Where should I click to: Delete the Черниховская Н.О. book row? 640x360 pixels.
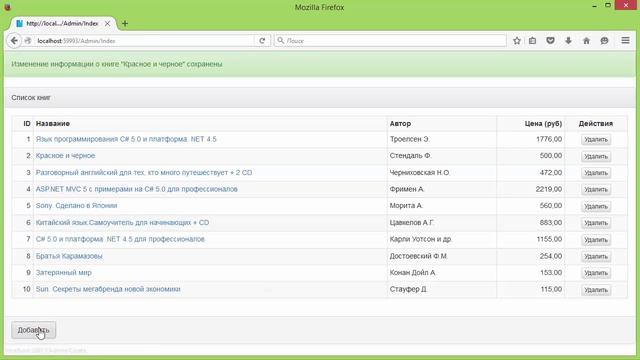(596, 173)
